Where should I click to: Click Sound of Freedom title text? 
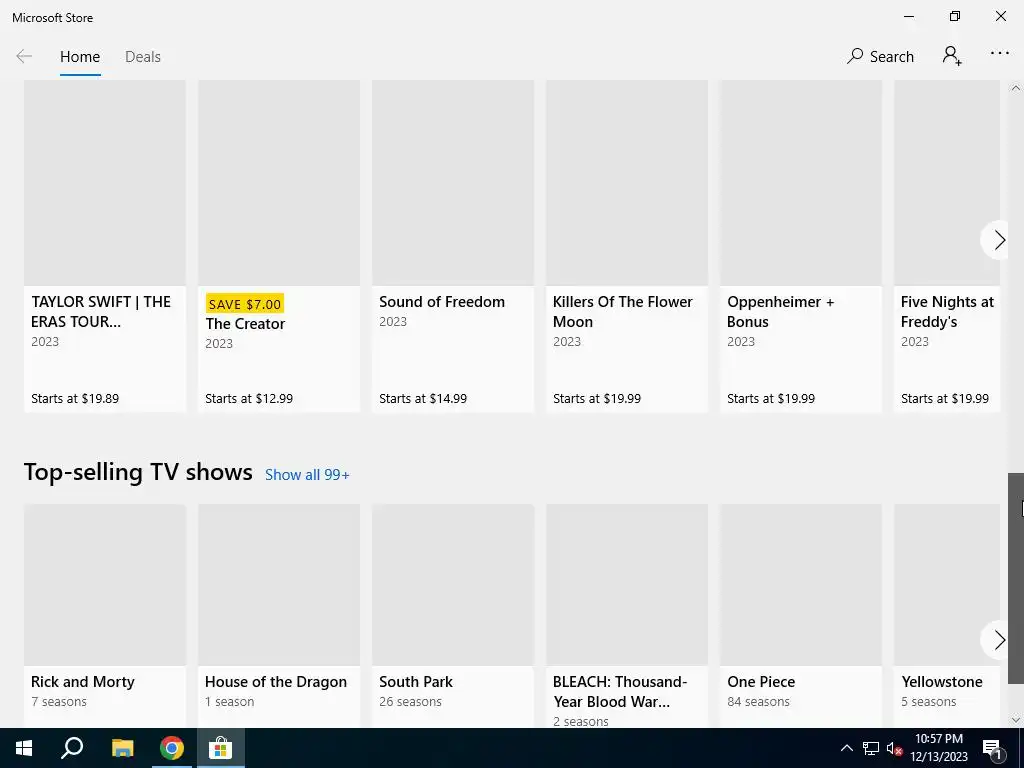441,302
